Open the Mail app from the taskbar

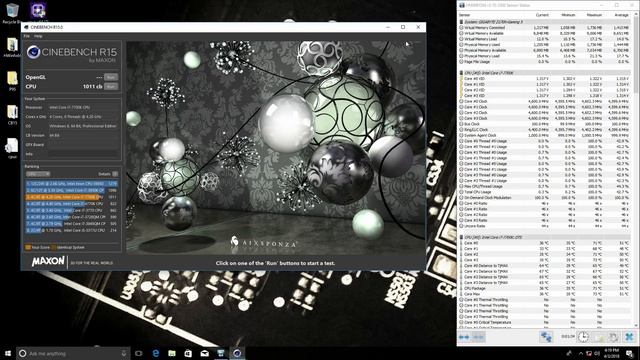coord(204,353)
